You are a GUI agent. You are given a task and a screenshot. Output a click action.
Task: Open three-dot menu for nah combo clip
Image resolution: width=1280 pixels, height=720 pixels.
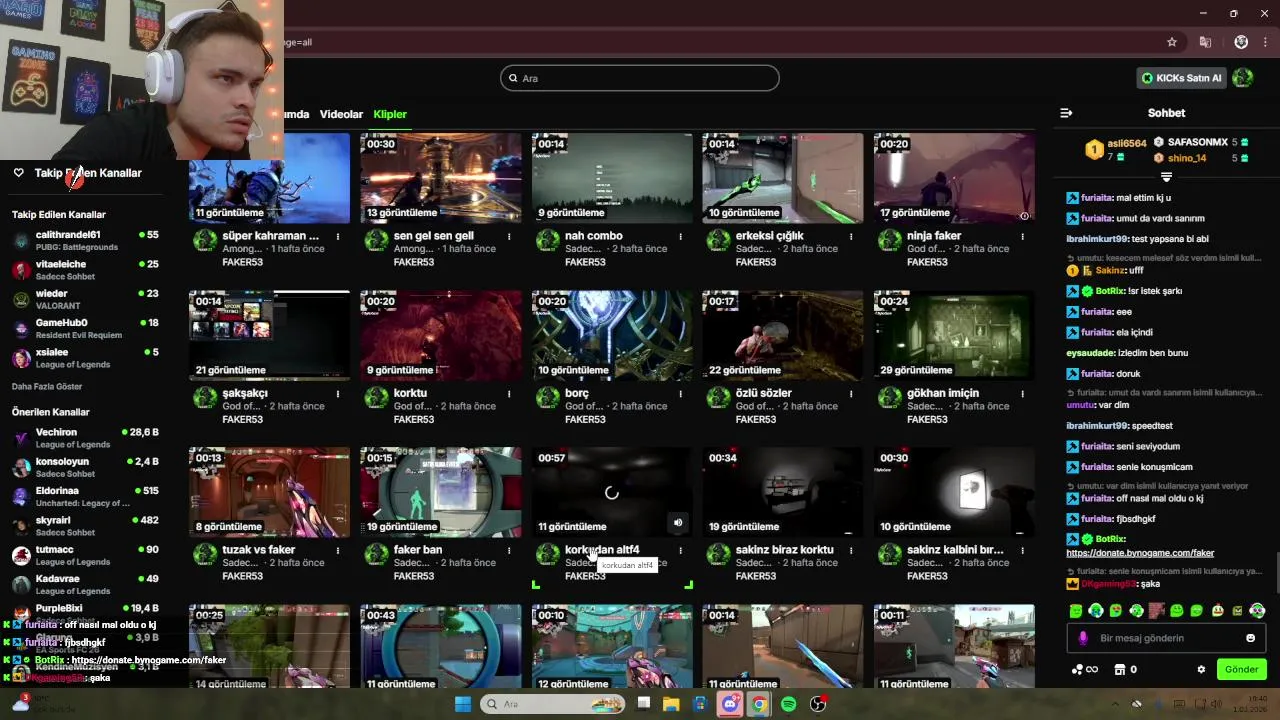point(680,237)
